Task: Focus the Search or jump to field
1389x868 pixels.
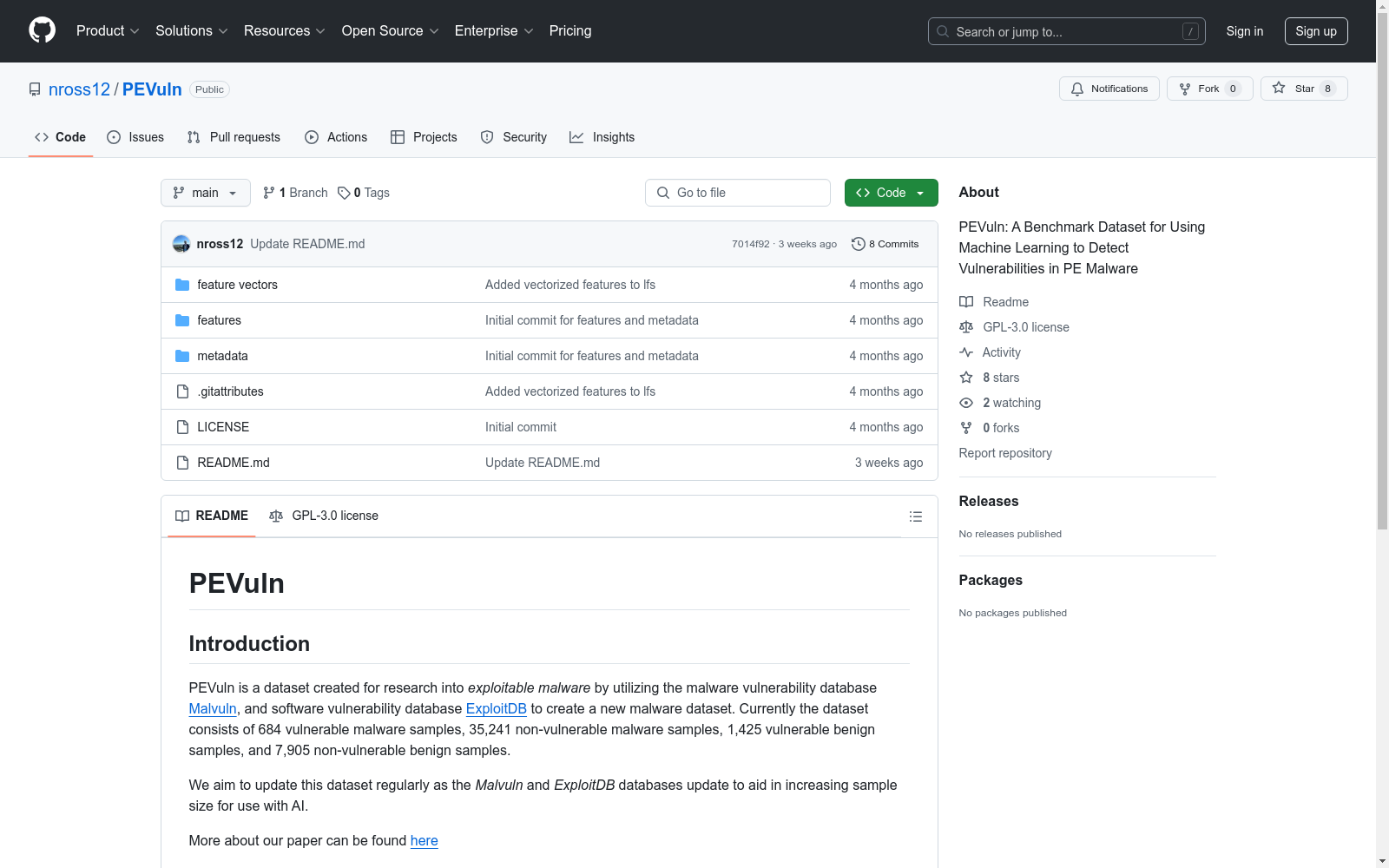Action: coord(1067,31)
